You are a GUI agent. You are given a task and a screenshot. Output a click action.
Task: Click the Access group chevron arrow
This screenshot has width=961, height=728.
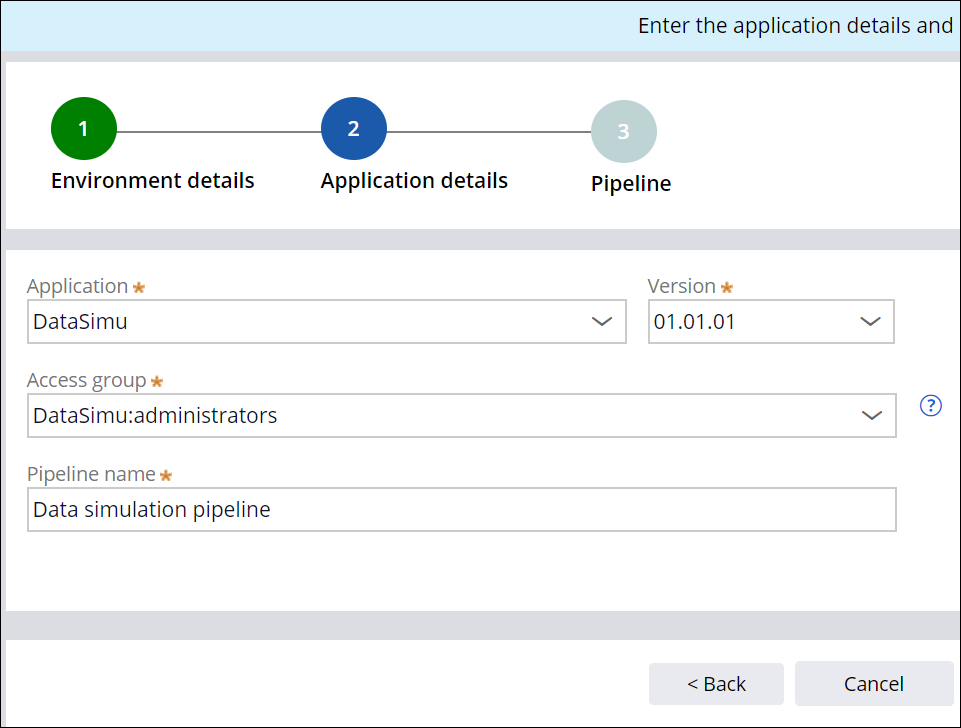(872, 415)
